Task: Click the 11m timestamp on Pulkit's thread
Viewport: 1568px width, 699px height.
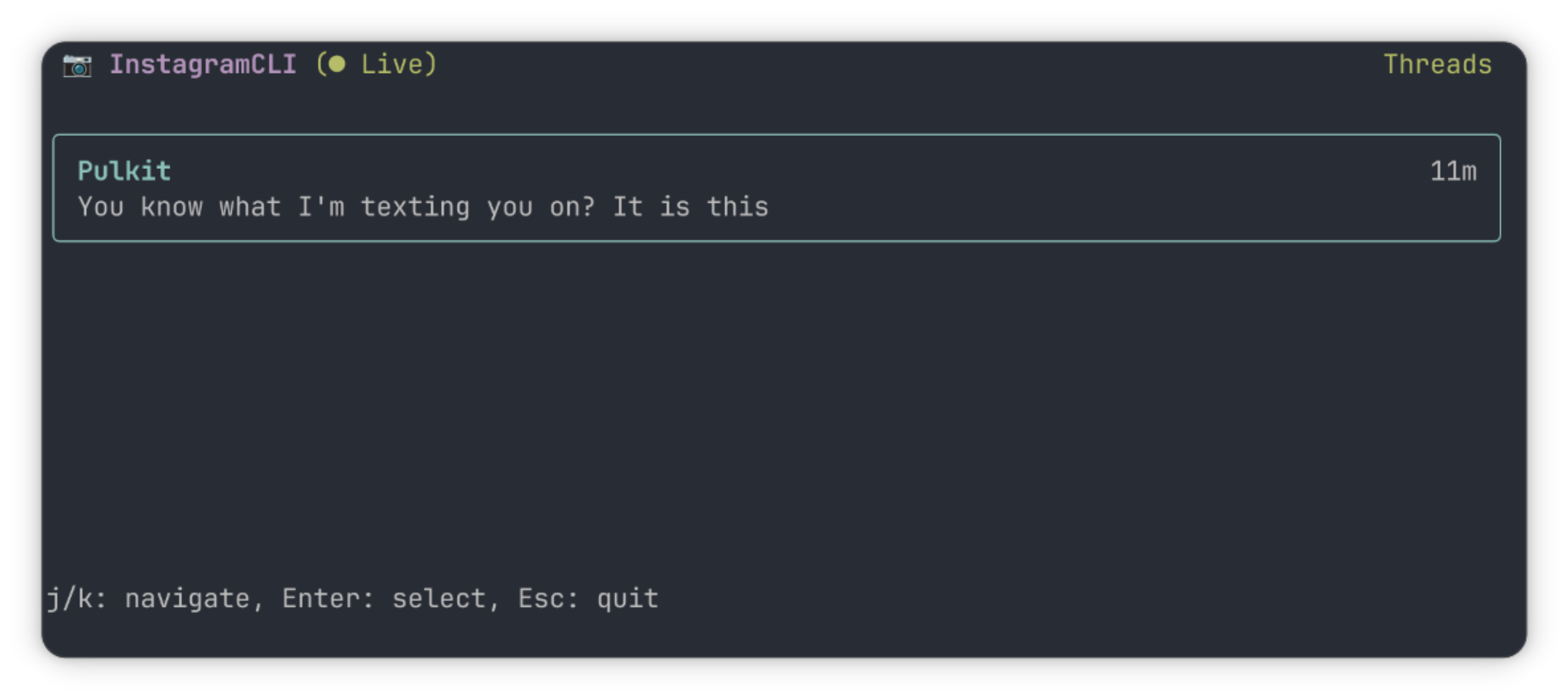Action: pos(1455,171)
